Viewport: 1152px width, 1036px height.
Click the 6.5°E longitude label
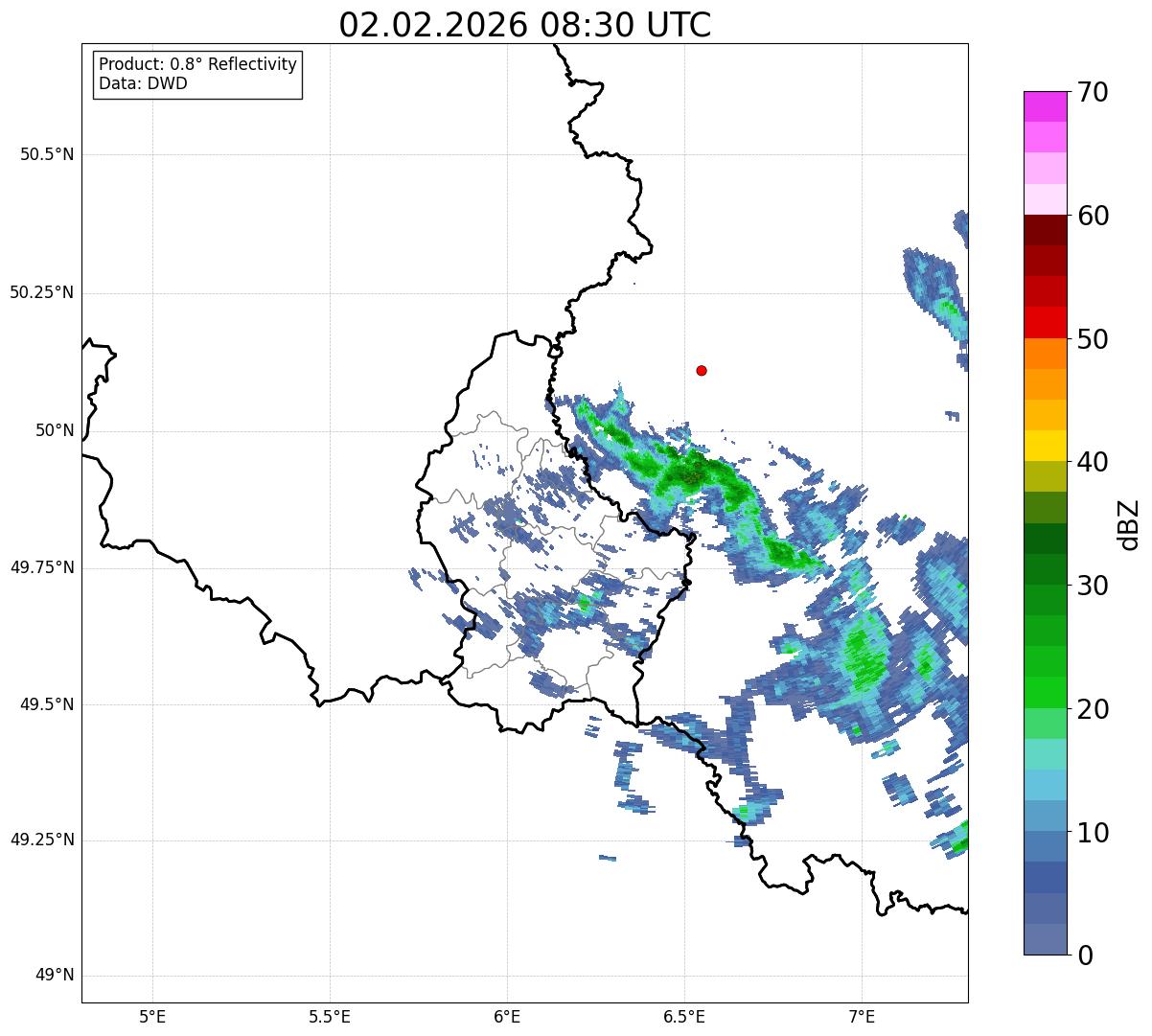[684, 1017]
